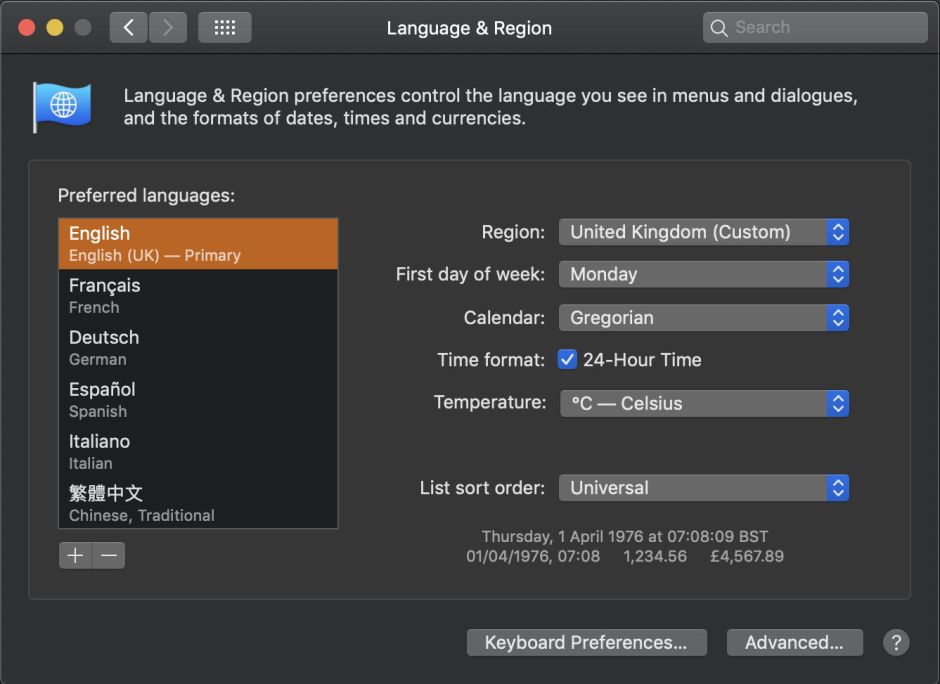Expand the First day of week dropdown
Screen dimensions: 940x684
703,274
